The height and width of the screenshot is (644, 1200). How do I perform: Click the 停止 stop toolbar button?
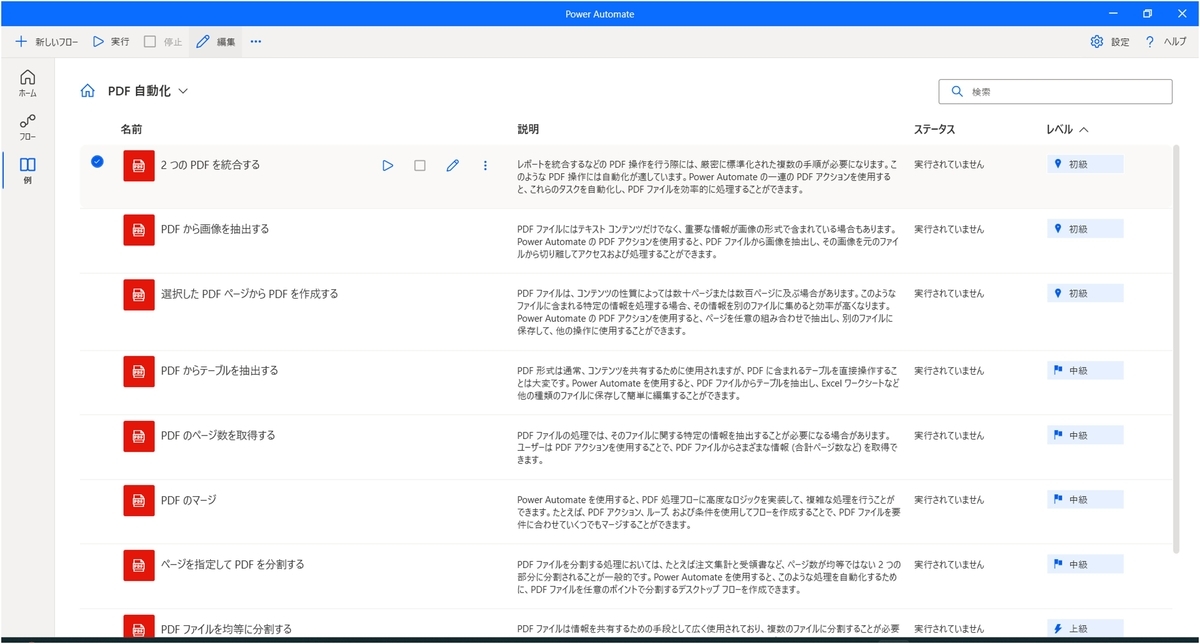pyautogui.click(x=163, y=42)
